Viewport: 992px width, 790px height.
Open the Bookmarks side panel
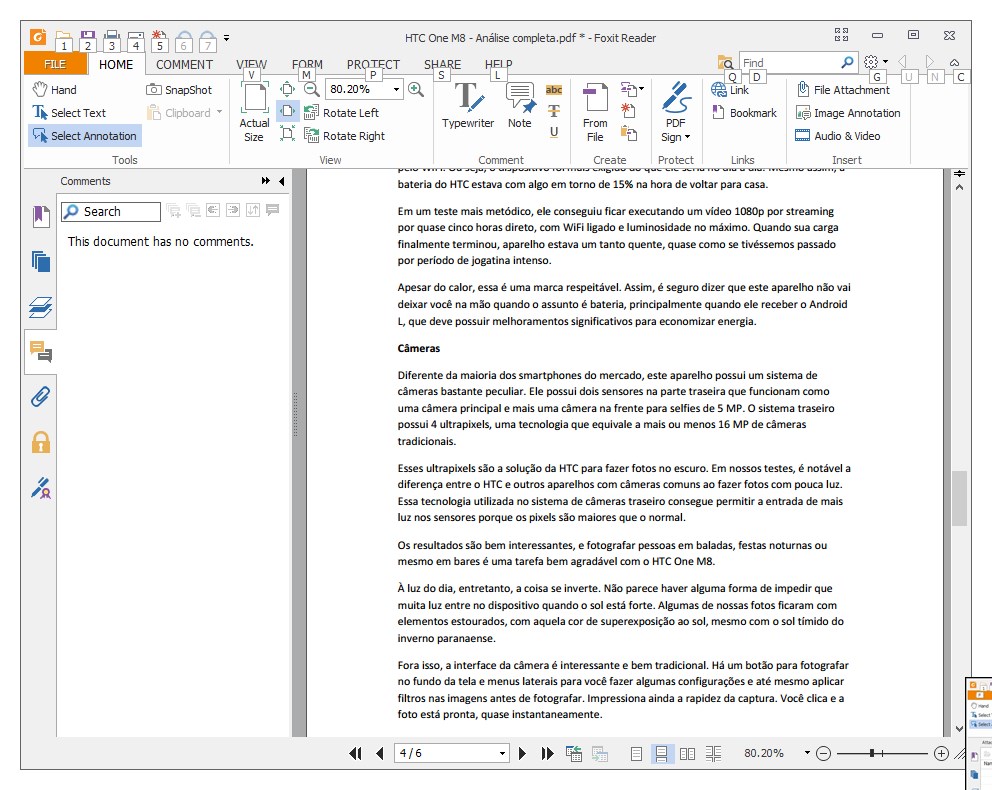[x=40, y=216]
